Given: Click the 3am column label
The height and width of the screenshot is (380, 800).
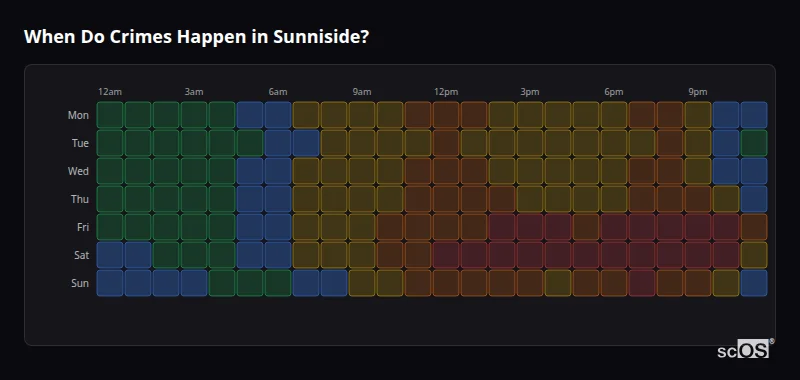Looking at the screenshot, I should (194, 92).
